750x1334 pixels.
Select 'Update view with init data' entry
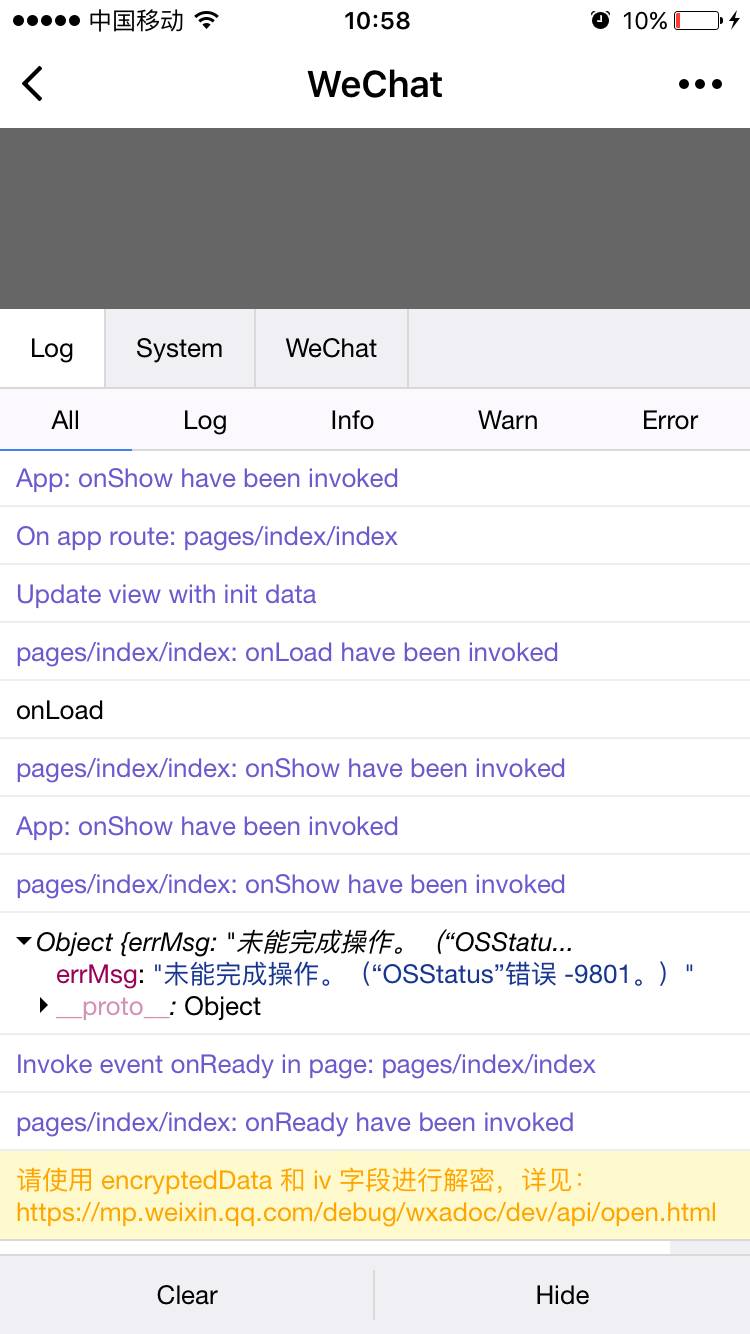(375, 594)
